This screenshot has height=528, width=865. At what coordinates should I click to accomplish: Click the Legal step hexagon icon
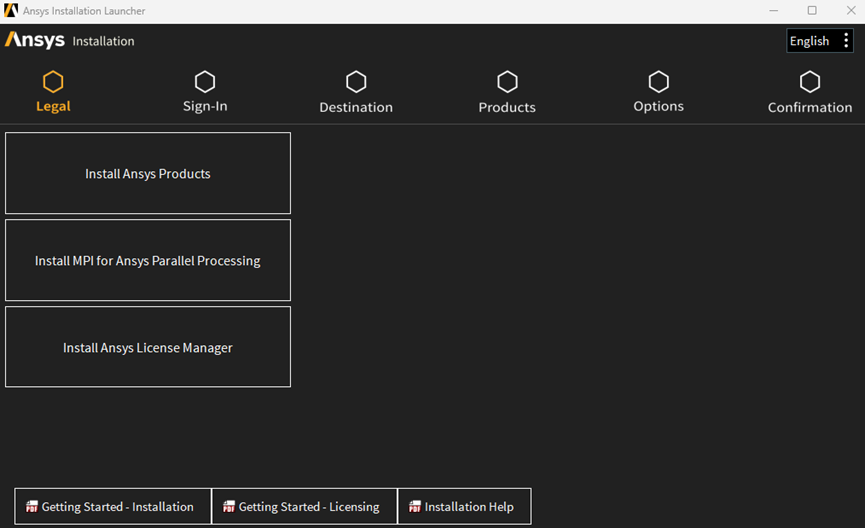[53, 82]
